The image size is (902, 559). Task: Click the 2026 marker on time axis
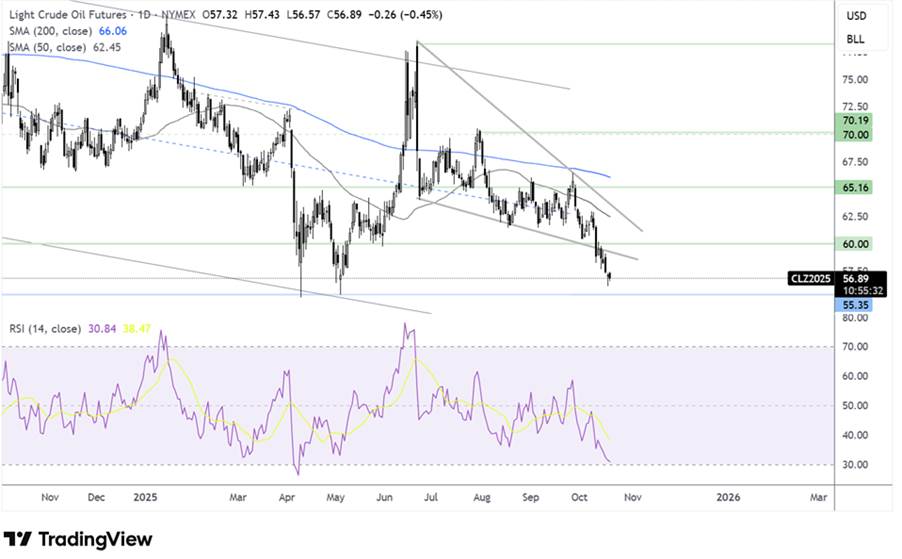tap(728, 497)
